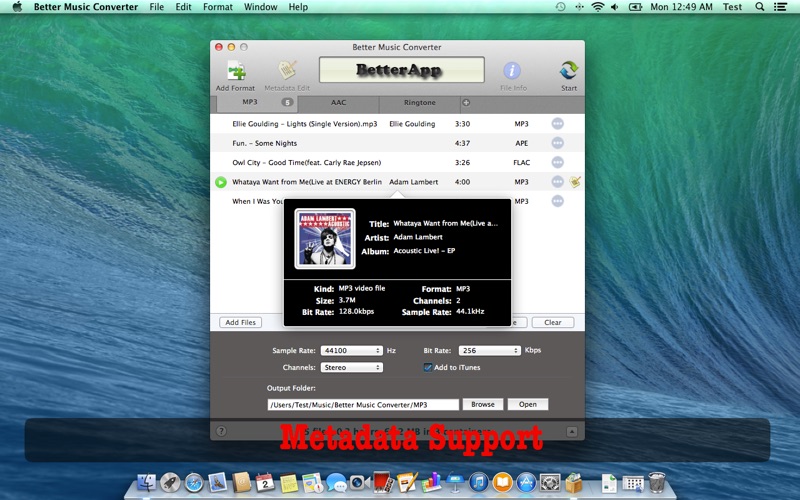Open options button for Owl City row
This screenshot has height=500, width=800.
558,162
